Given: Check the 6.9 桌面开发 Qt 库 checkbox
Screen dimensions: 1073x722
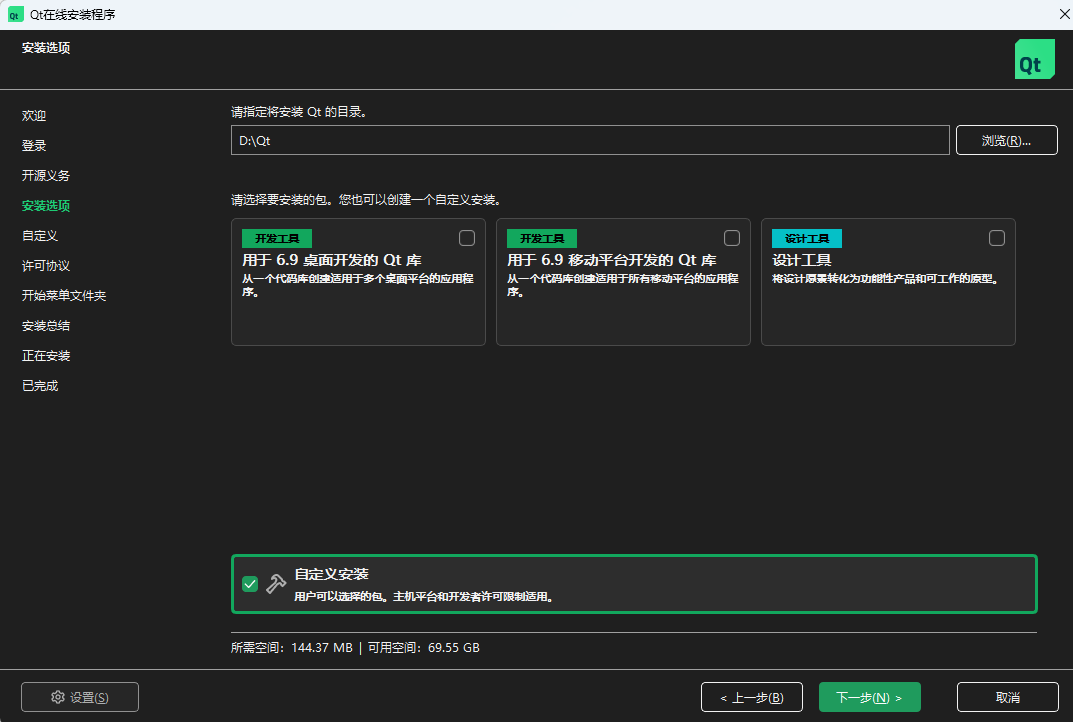Looking at the screenshot, I should (467, 237).
